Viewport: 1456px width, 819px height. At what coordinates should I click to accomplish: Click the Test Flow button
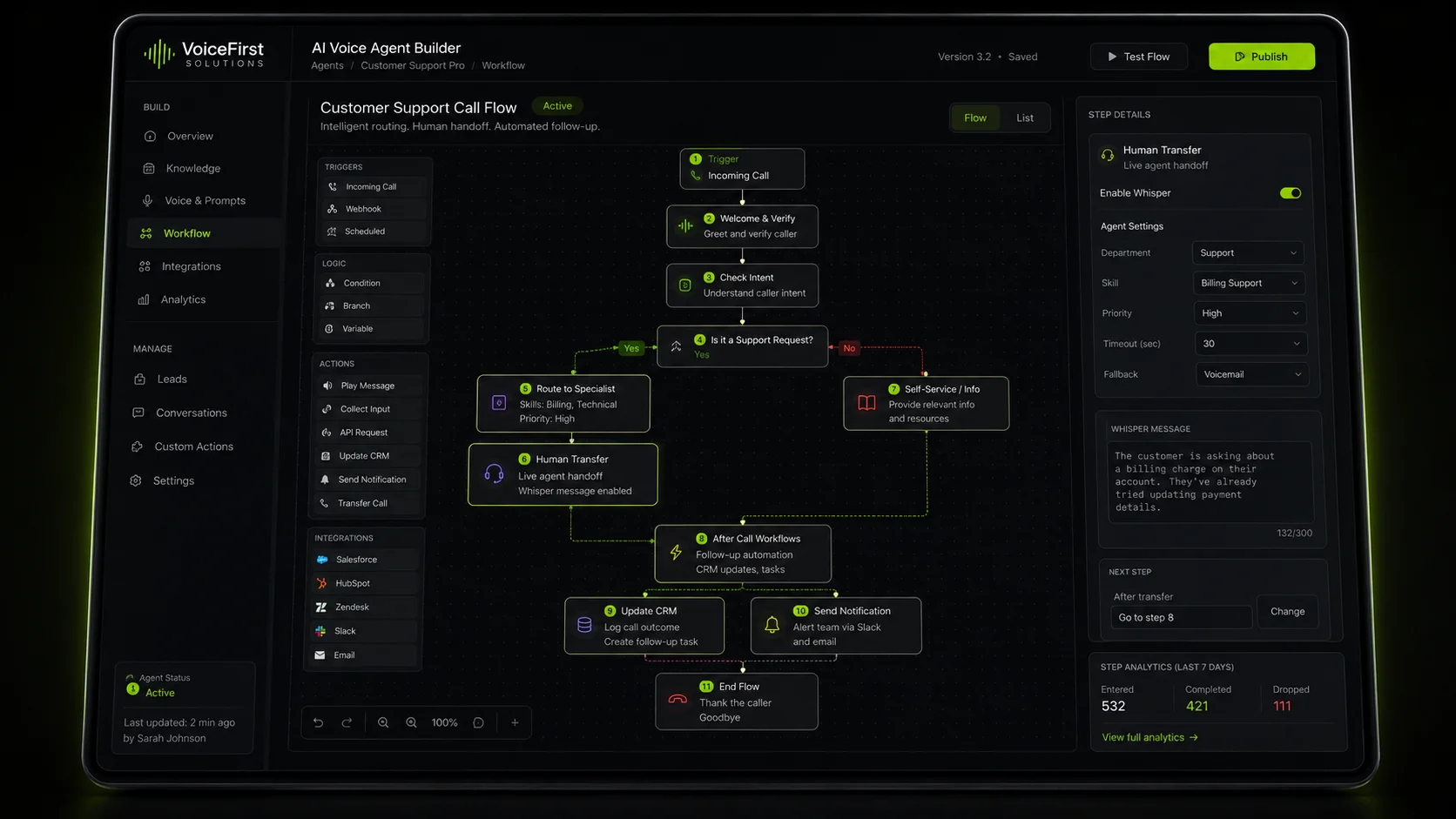[x=1138, y=57]
